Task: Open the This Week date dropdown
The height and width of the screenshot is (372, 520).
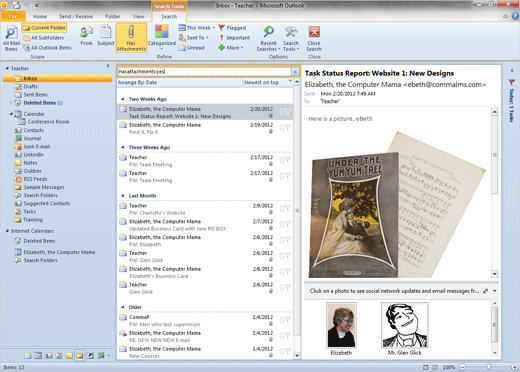Action: pos(197,28)
